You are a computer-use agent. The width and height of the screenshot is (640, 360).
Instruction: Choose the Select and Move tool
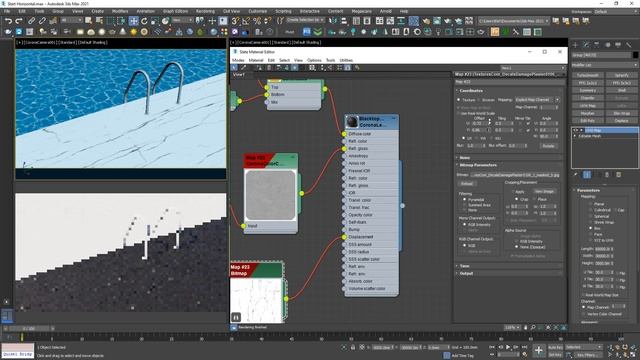pos(133,21)
